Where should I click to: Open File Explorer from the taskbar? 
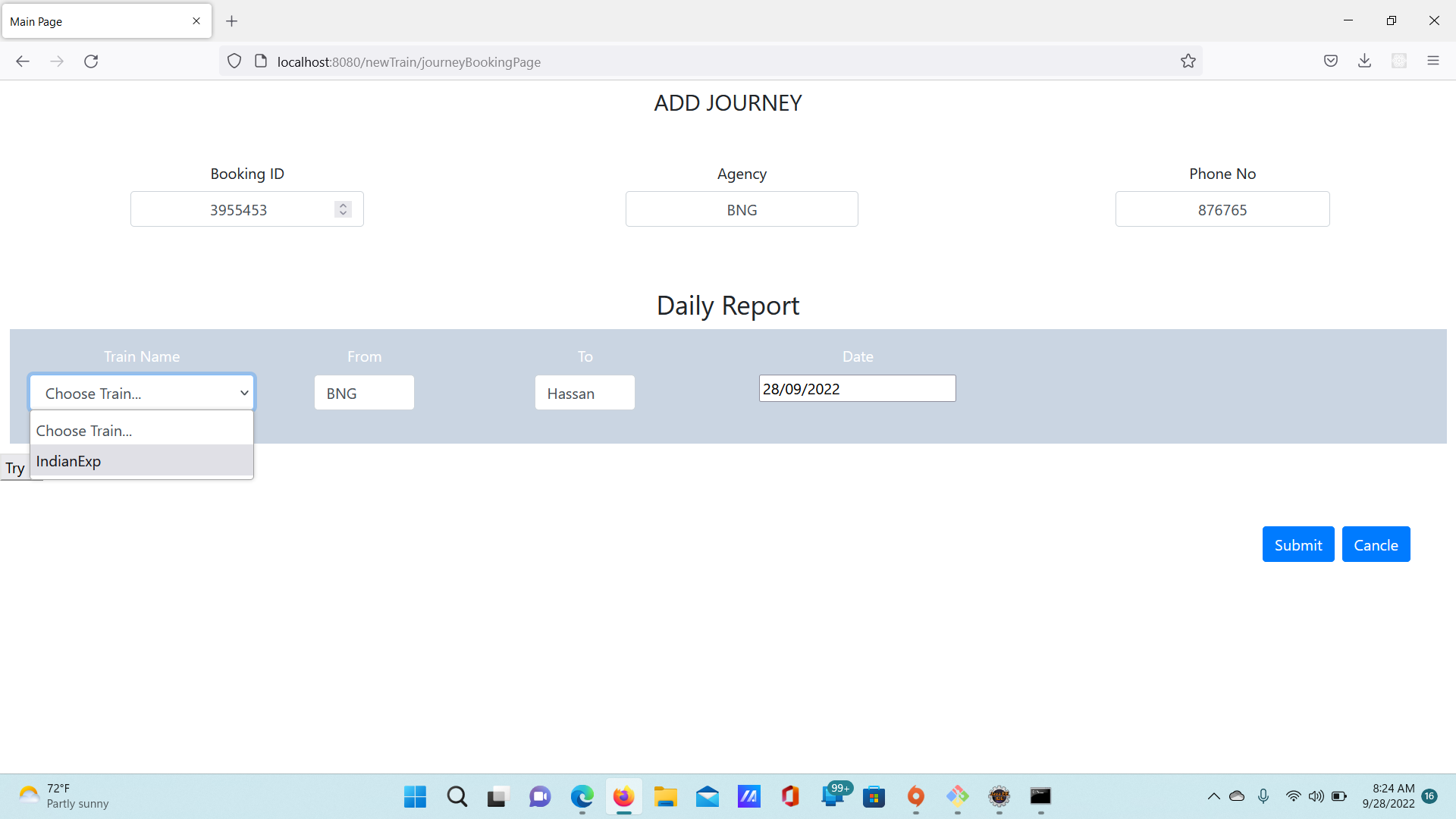[666, 797]
